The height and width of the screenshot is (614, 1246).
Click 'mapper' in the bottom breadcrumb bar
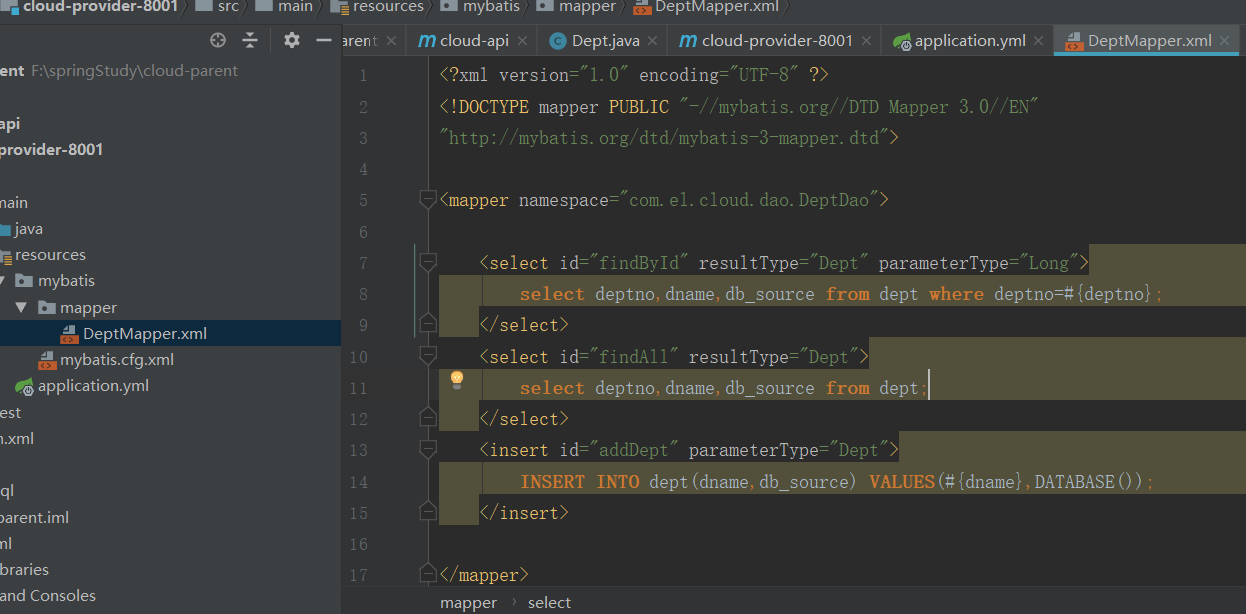(x=468, y=603)
